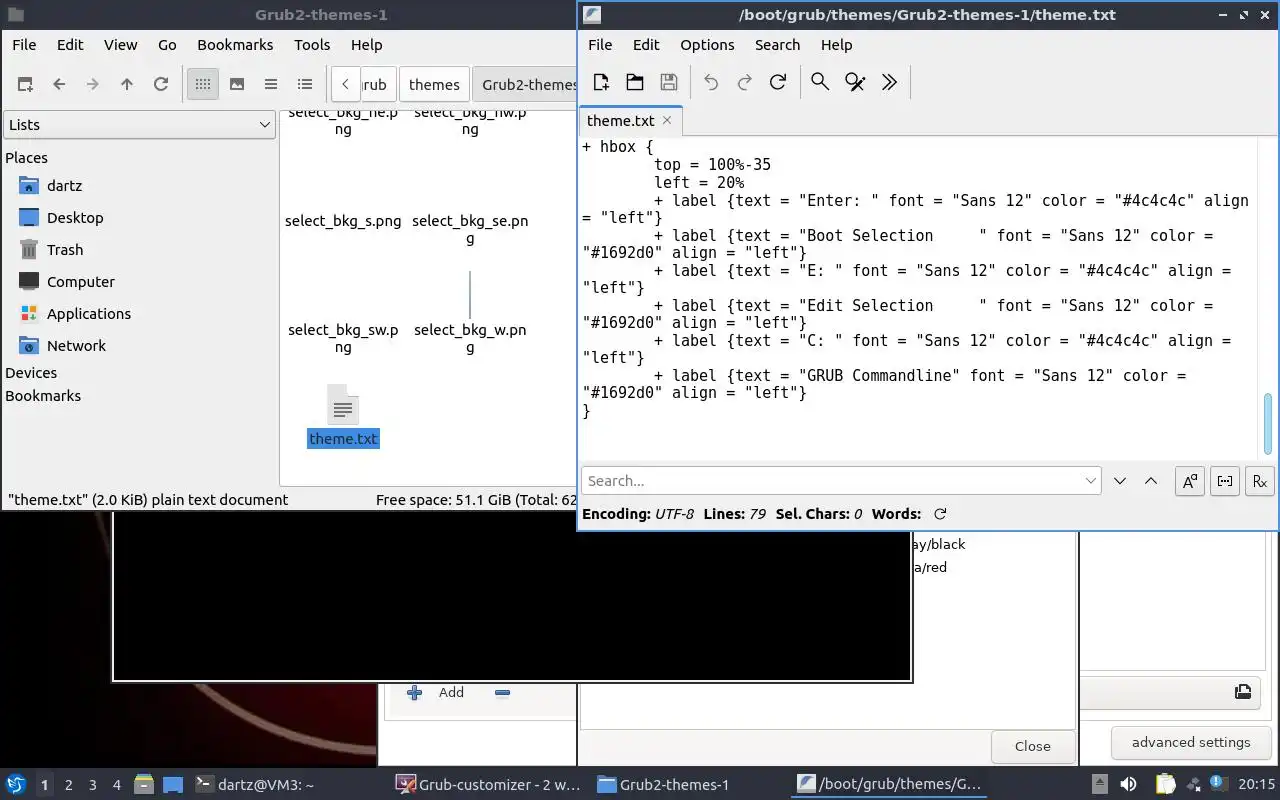Open Go menu in file manager
Image resolution: width=1280 pixels, height=800 pixels.
167,45
